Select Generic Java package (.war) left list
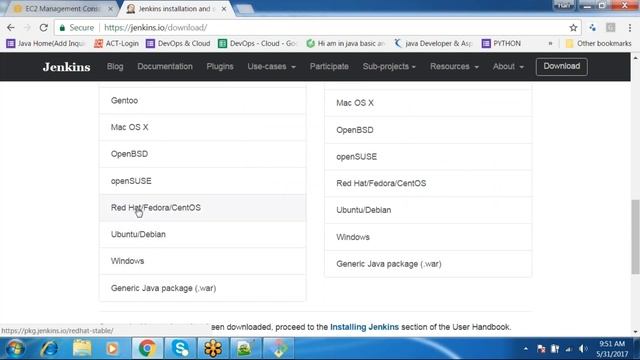Screen dimensions: 640x360 tap(202, 288)
